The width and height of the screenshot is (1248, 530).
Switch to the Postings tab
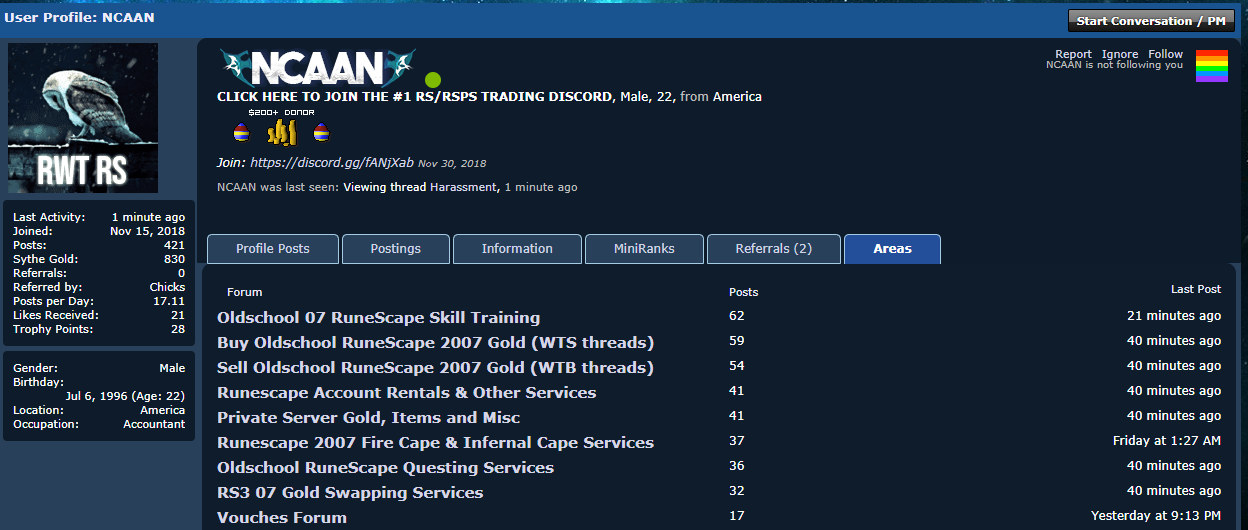click(x=396, y=249)
